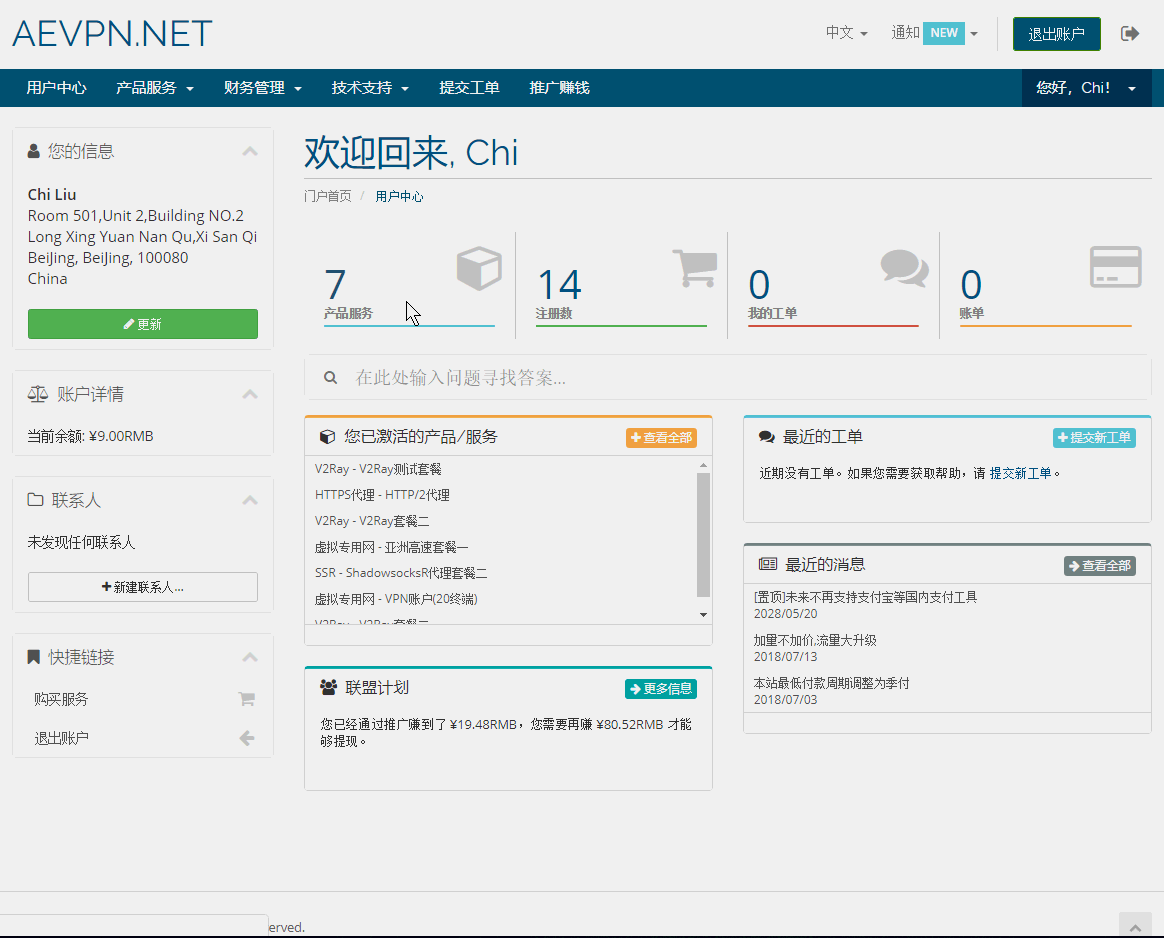Open 虚拟专用网 - VPN账户(20终端) service

pyautogui.click(x=396, y=599)
